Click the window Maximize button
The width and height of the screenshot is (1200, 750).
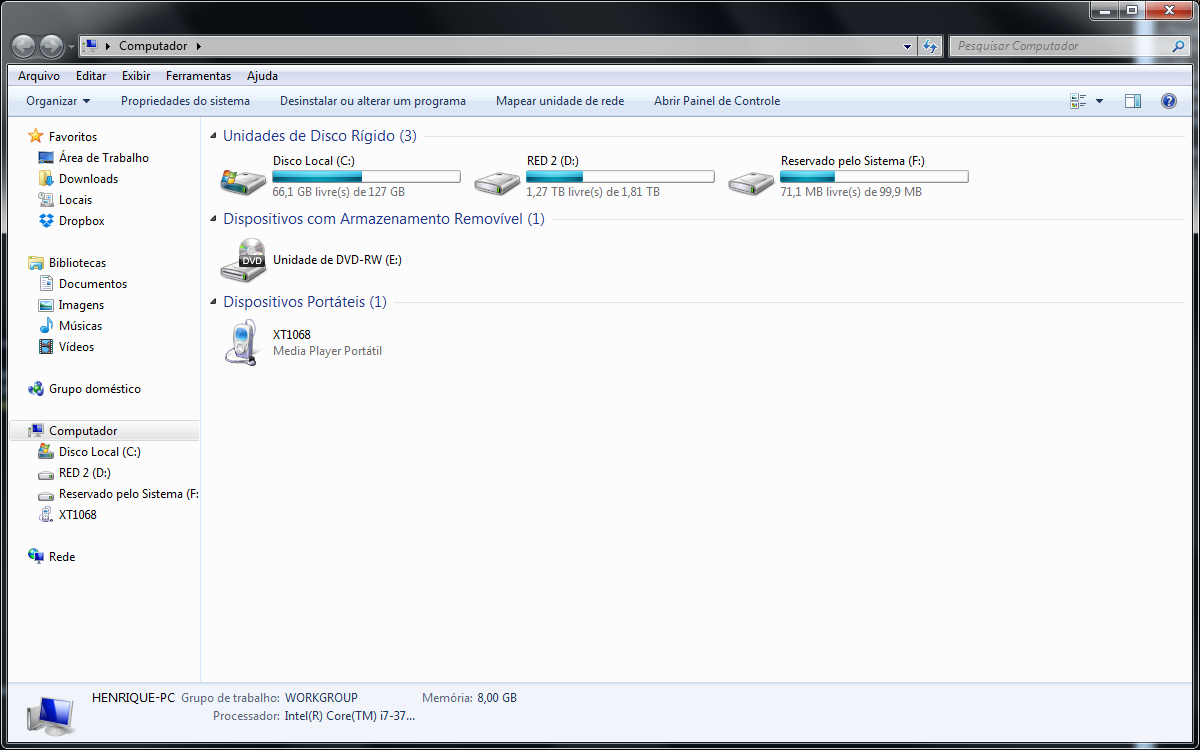point(1131,10)
